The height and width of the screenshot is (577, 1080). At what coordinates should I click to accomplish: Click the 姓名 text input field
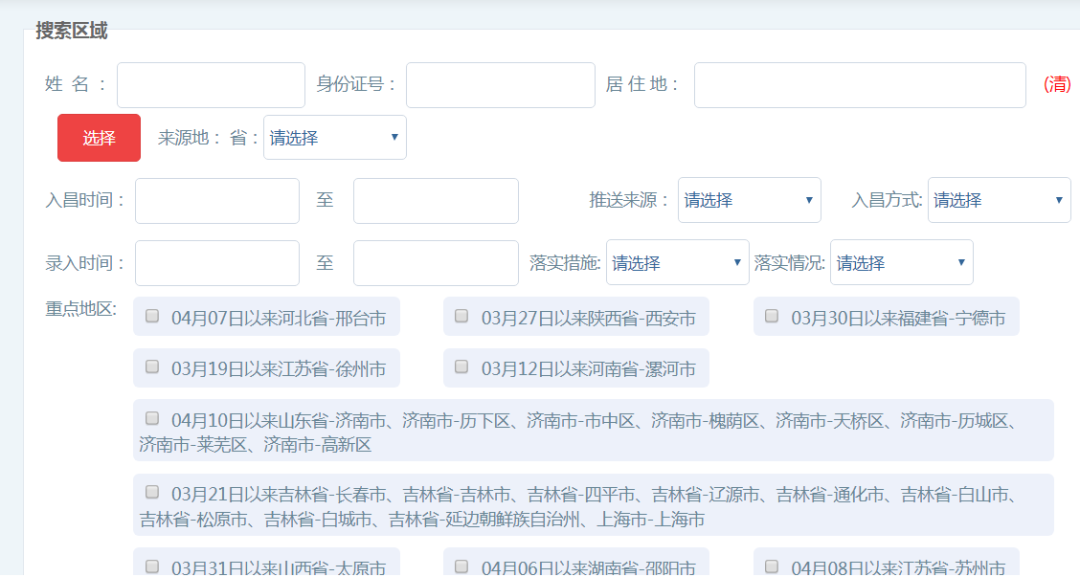pos(210,85)
